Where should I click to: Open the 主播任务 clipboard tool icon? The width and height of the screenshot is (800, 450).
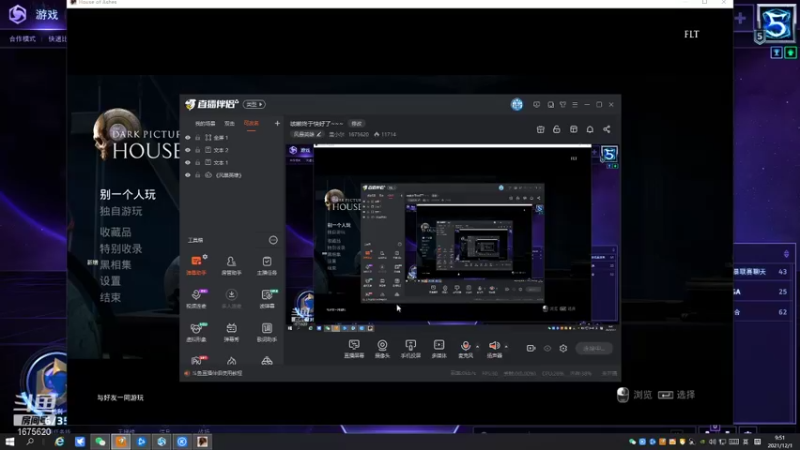[x=267, y=265]
